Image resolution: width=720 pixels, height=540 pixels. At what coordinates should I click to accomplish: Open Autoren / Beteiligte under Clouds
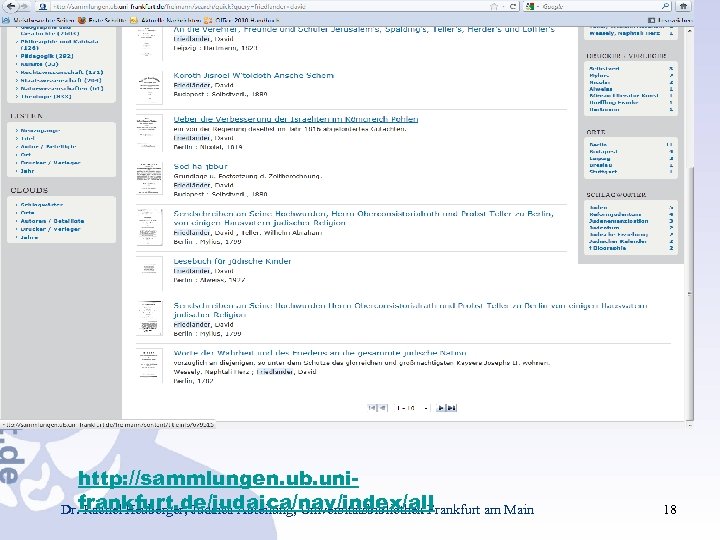(x=52, y=221)
